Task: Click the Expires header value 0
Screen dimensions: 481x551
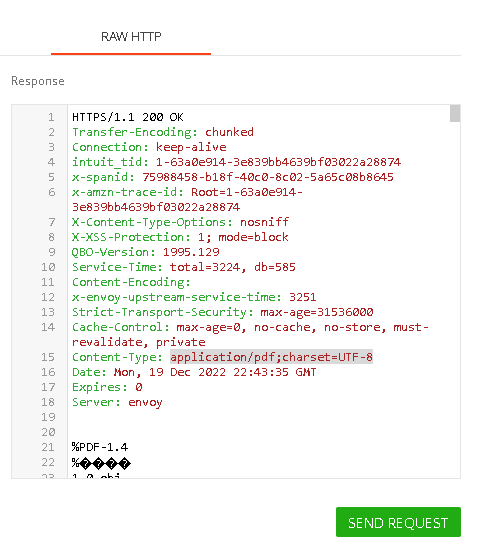Action: point(139,387)
